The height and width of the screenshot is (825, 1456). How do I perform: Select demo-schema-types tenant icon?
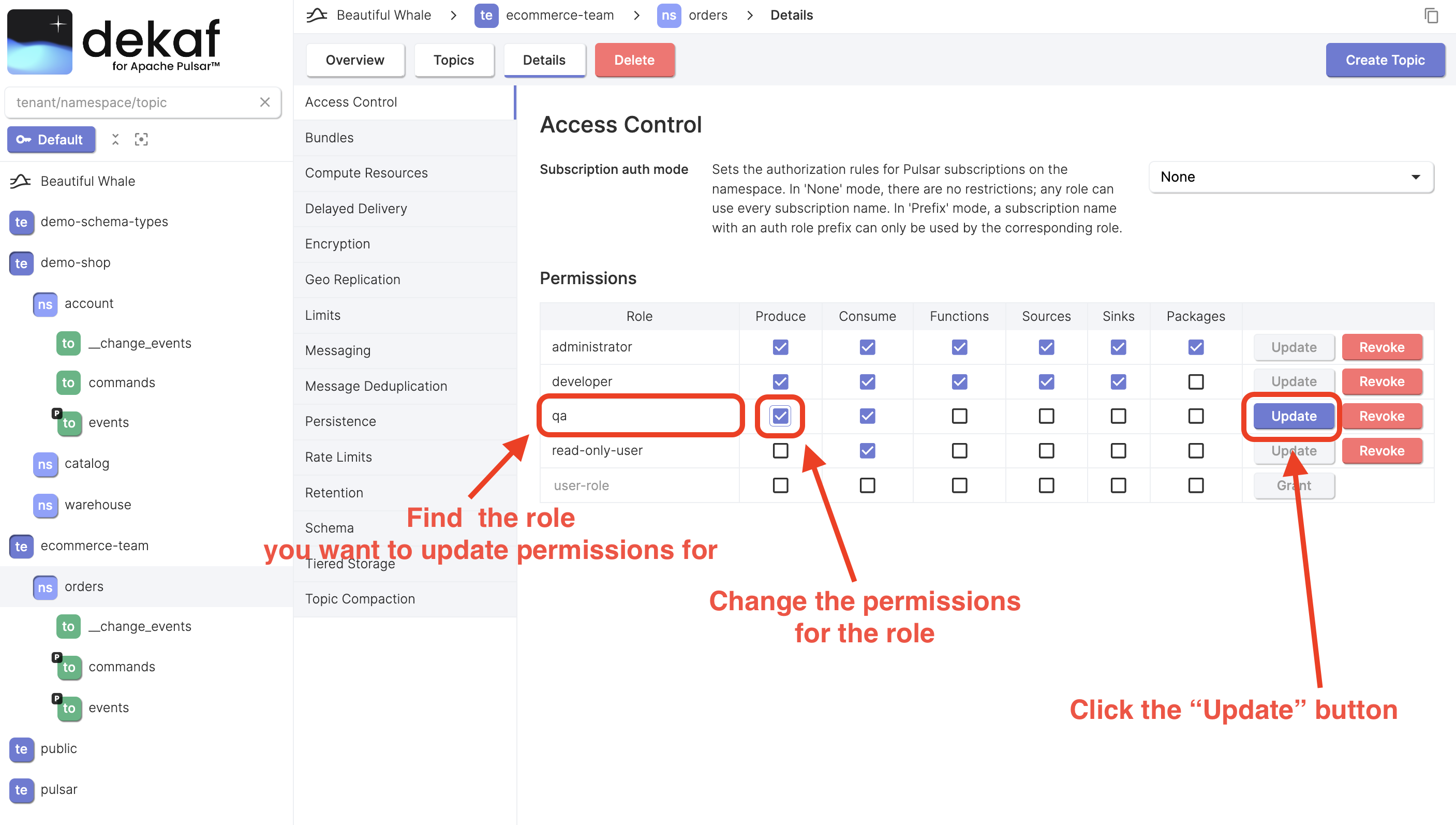point(21,222)
